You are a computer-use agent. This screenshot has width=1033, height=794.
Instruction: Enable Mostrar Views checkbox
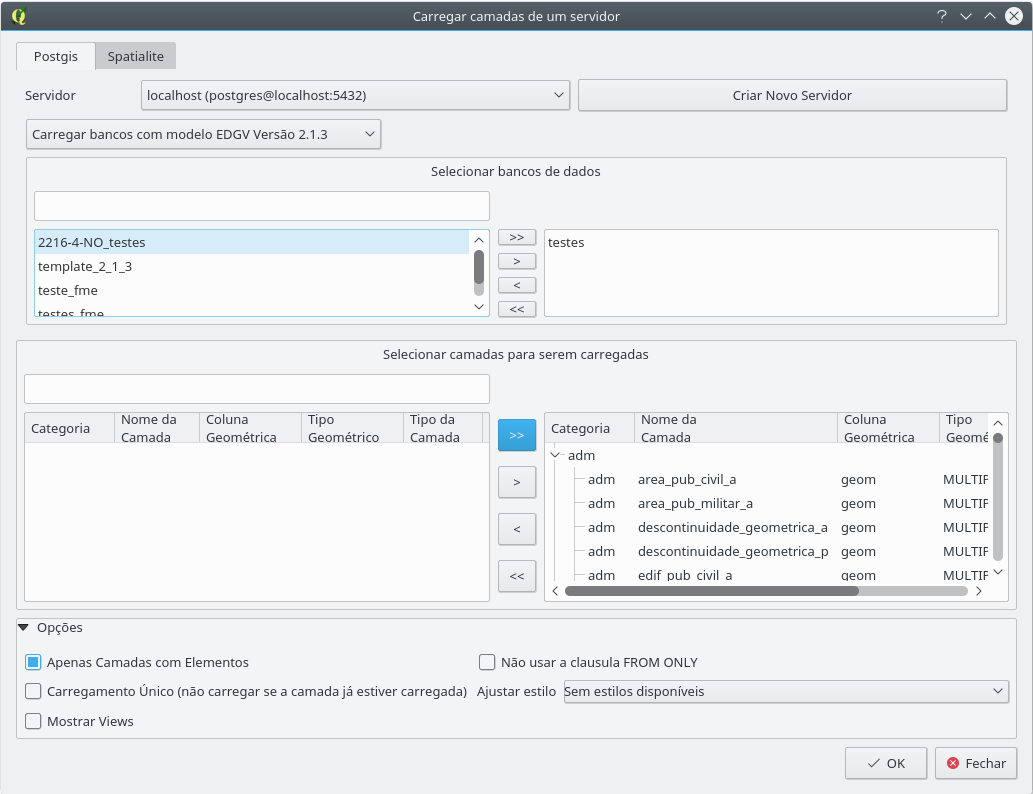[x=33, y=722]
